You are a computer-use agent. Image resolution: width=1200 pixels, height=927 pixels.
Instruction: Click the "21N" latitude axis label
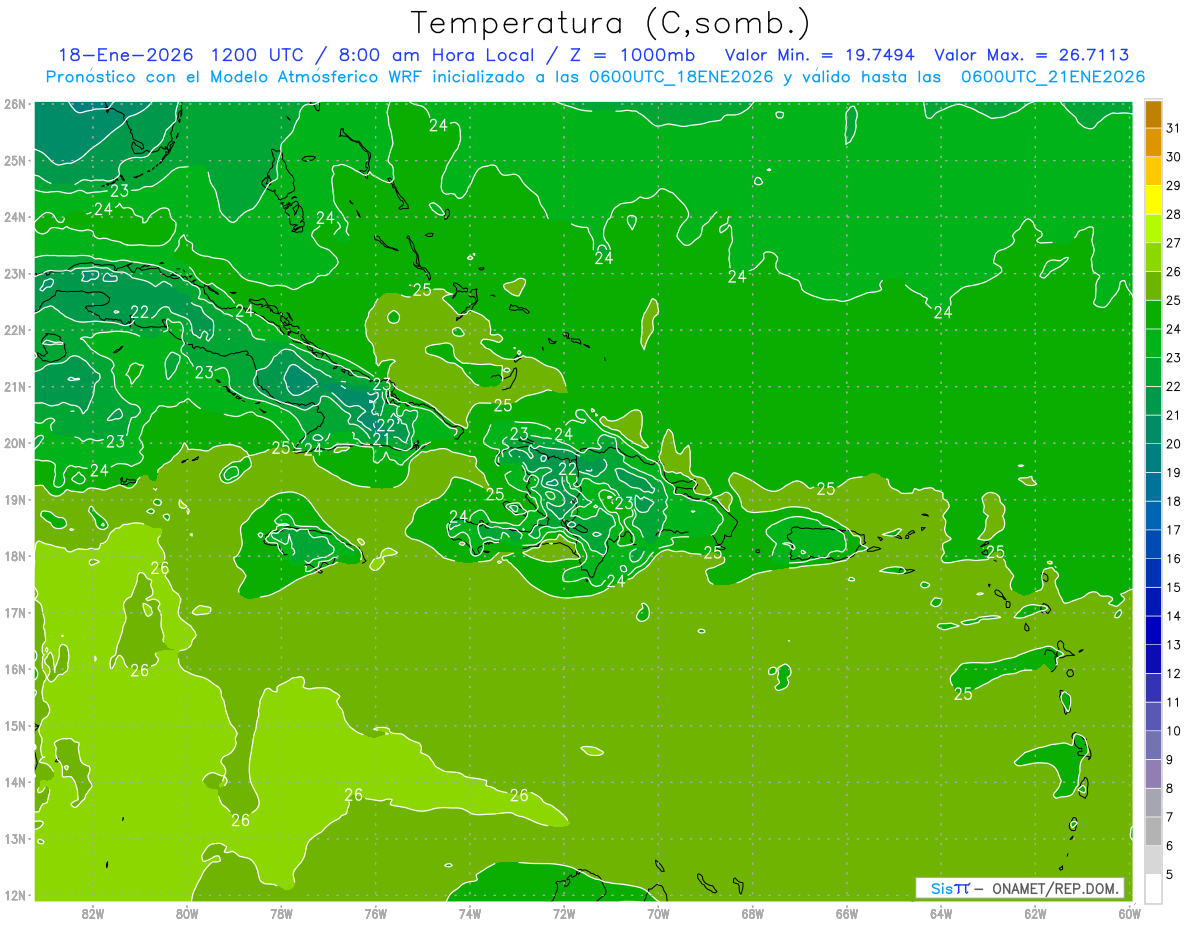(x=14, y=386)
